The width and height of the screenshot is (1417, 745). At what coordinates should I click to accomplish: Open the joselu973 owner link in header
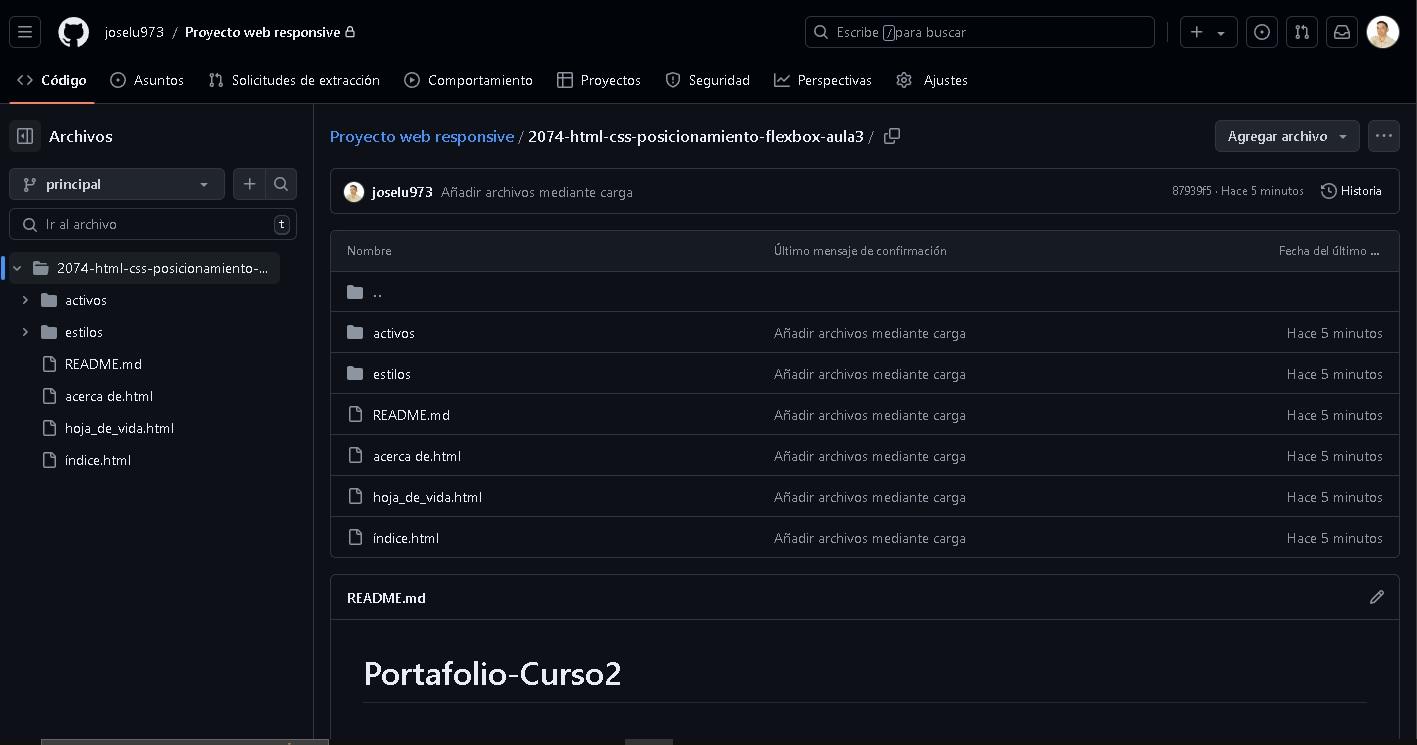pos(134,32)
